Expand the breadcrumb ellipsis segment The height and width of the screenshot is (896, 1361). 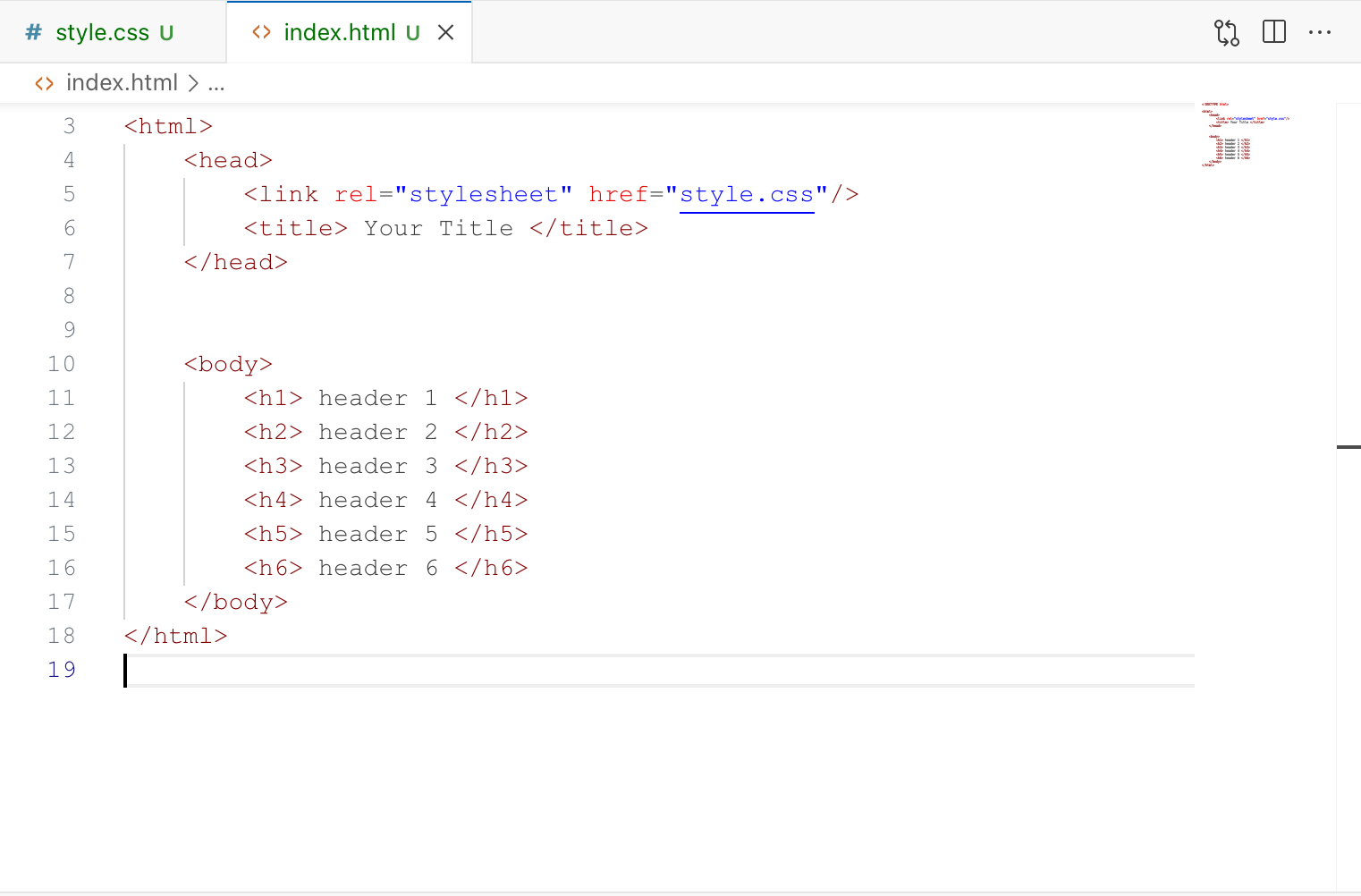pos(216,83)
